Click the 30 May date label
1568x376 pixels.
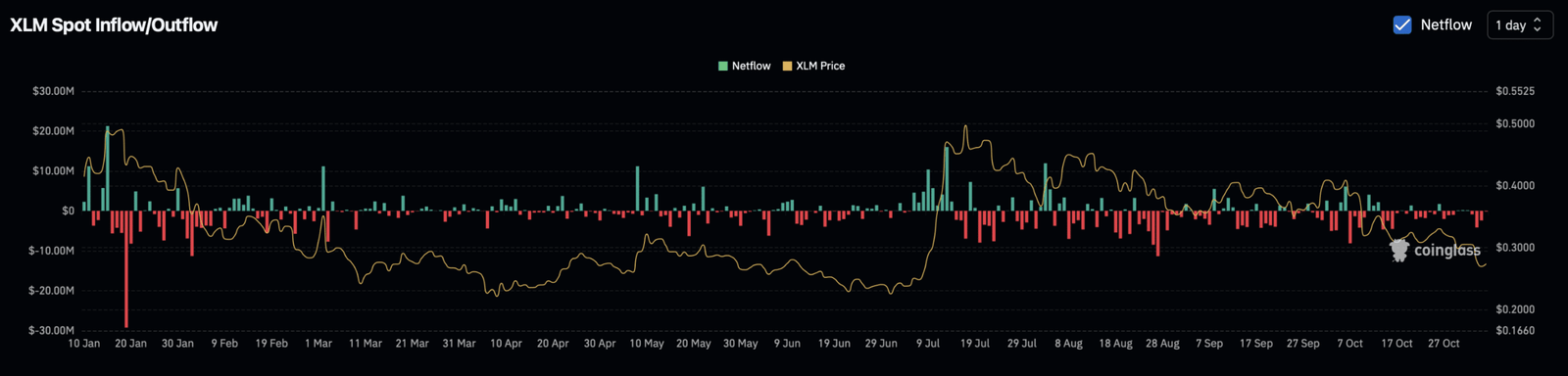coord(741,344)
